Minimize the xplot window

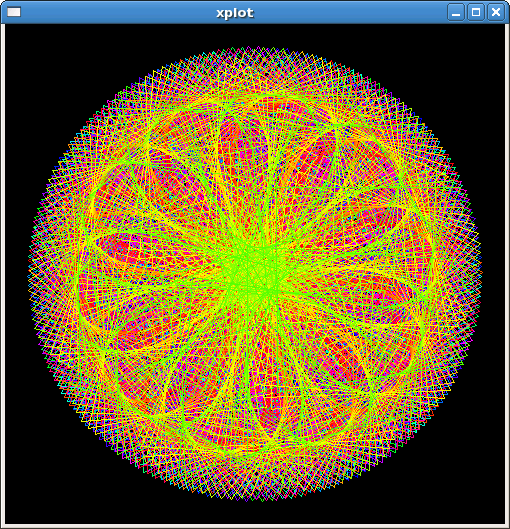click(456, 12)
